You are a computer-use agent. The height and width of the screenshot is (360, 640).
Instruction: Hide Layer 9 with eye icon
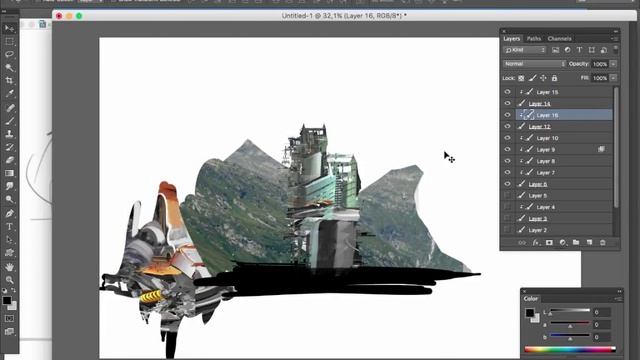507,149
